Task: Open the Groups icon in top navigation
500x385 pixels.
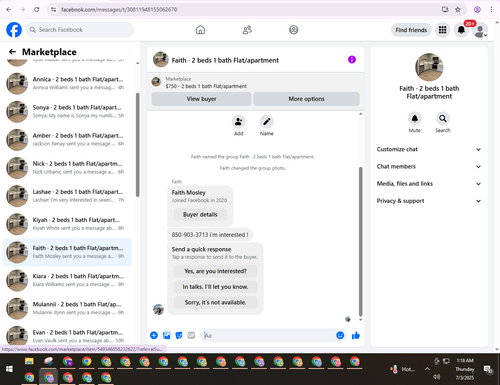Action: [294, 30]
